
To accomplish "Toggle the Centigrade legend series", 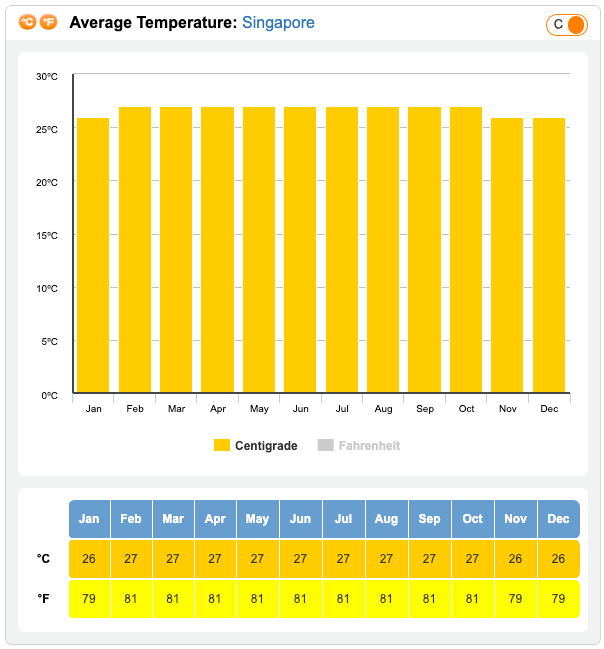I will (266, 446).
